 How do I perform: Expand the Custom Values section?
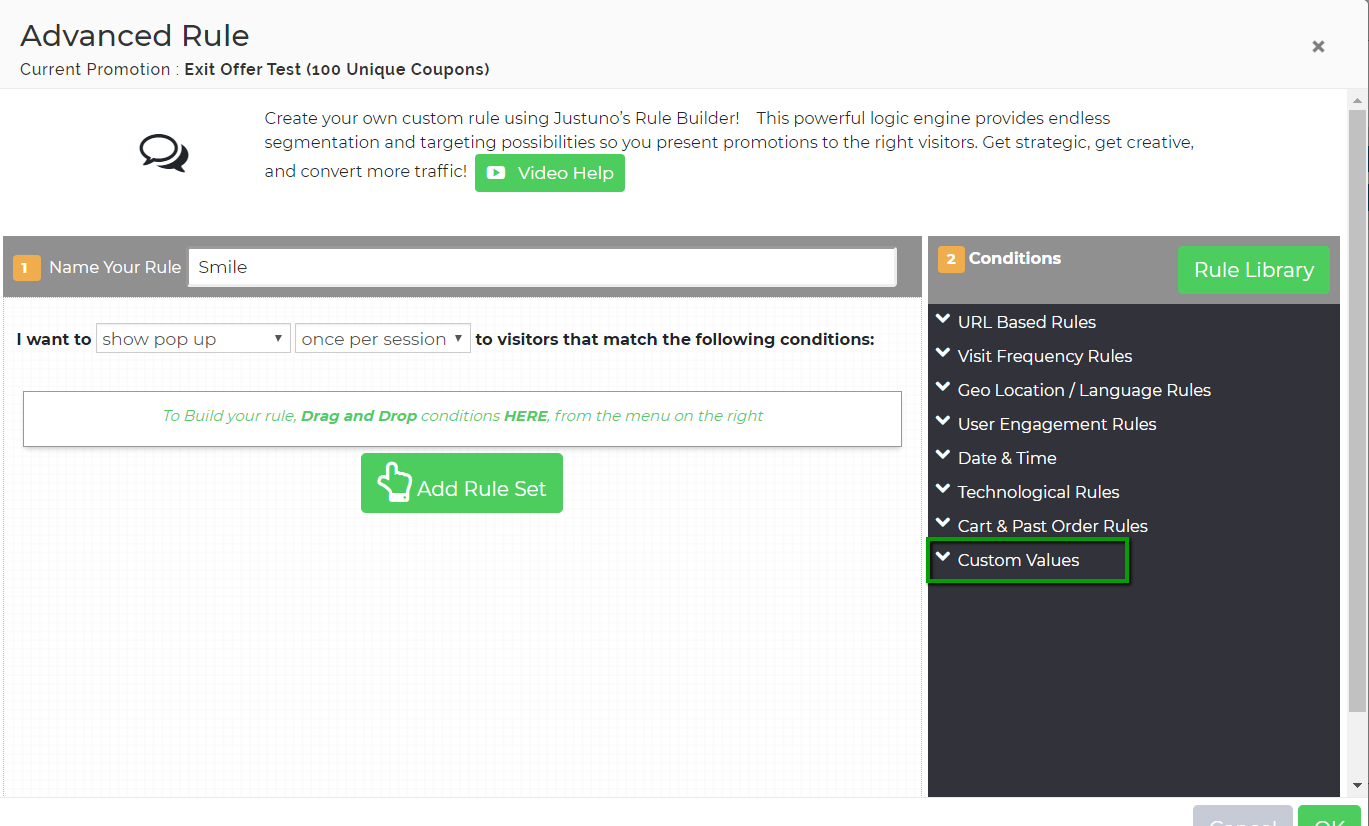pos(1018,560)
